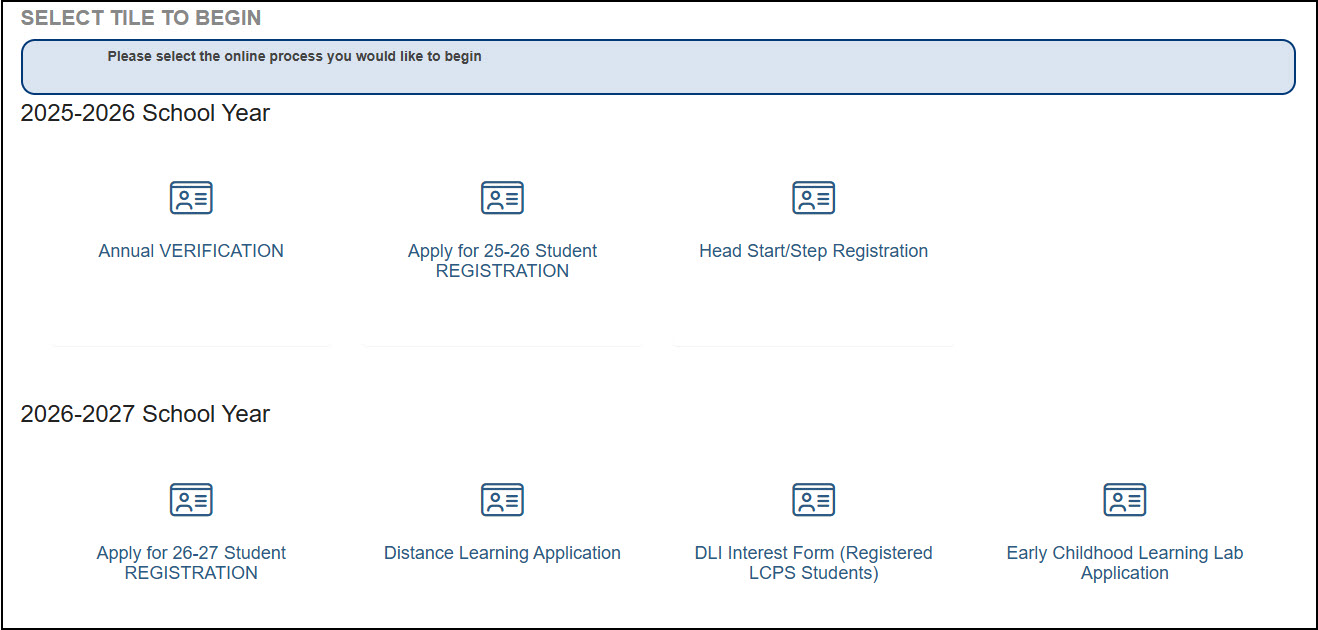Click the icon above Apply for 26-27 Student REGISTRATION
The width and height of the screenshot is (1318, 630).
[x=191, y=500]
